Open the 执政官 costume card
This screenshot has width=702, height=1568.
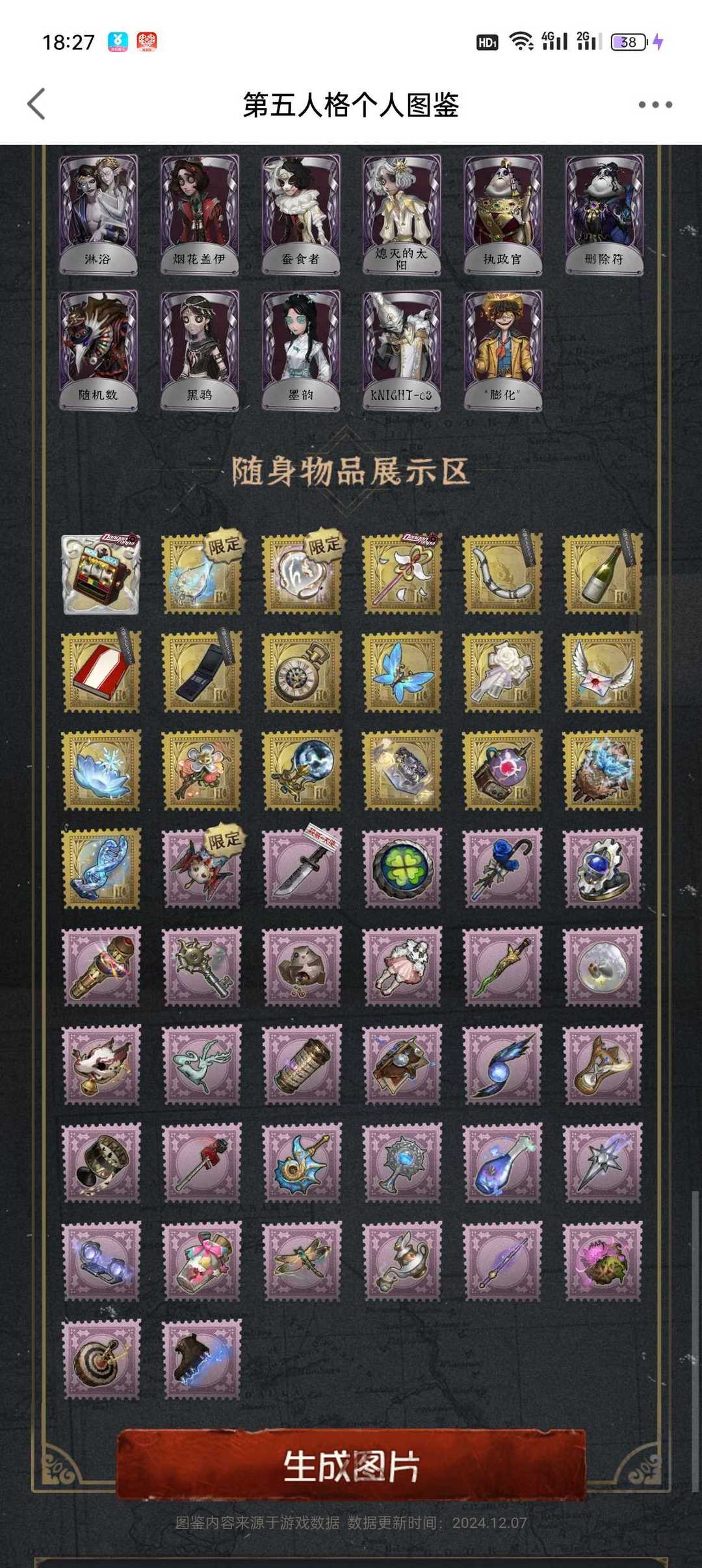[x=502, y=214]
